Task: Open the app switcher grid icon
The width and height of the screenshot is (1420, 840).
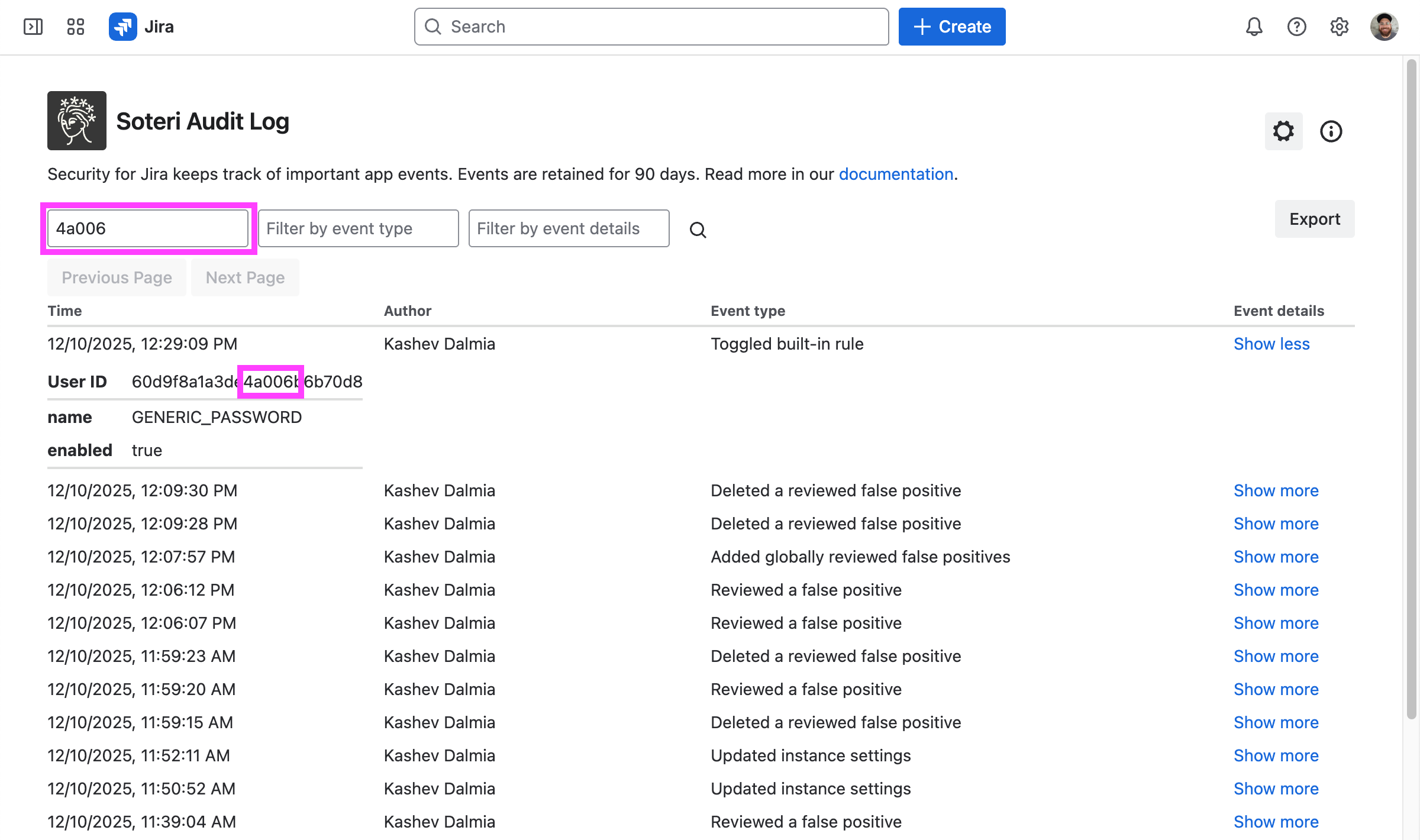Action: (x=76, y=27)
